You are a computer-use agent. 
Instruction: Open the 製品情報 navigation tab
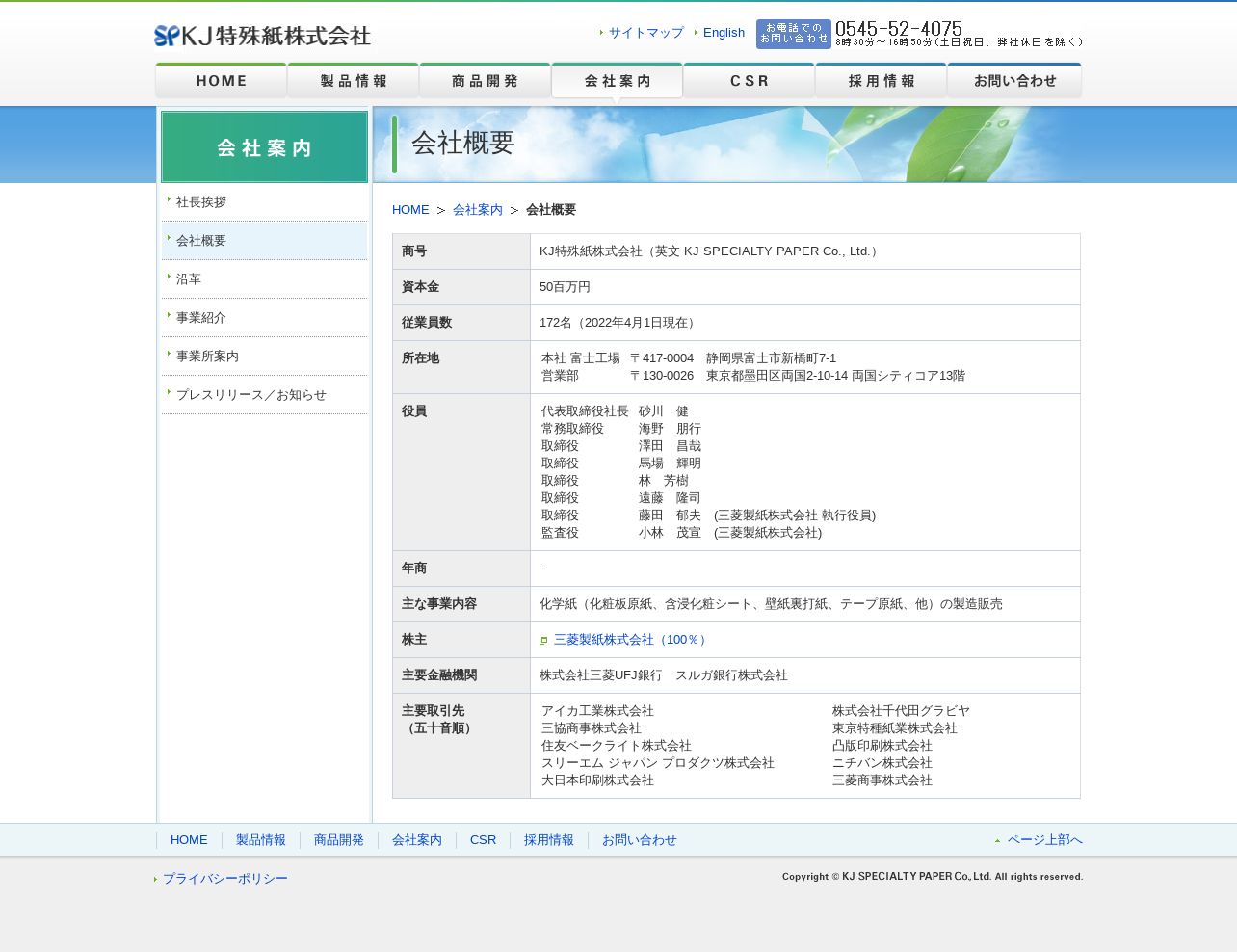[353, 81]
